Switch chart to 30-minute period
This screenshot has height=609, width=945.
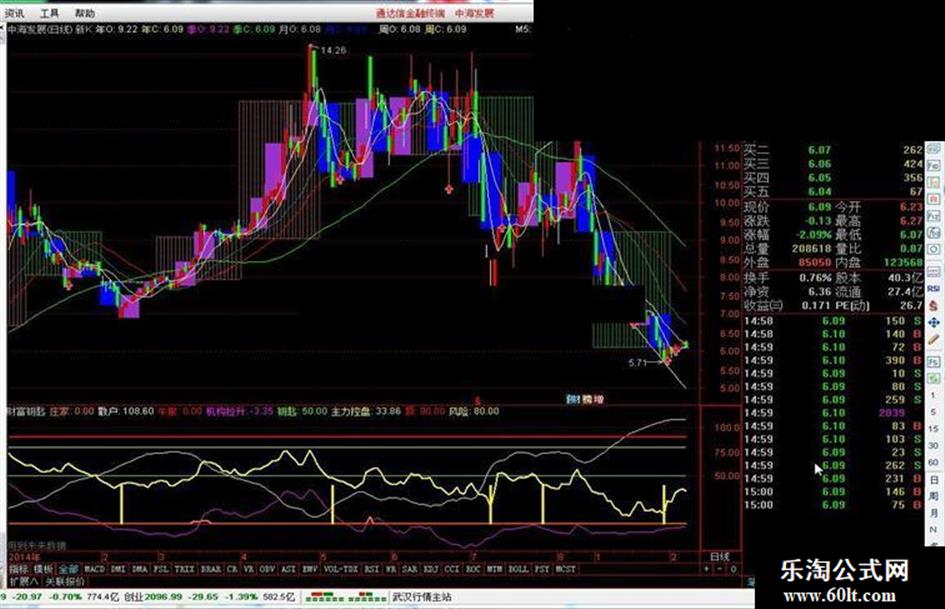click(x=933, y=446)
